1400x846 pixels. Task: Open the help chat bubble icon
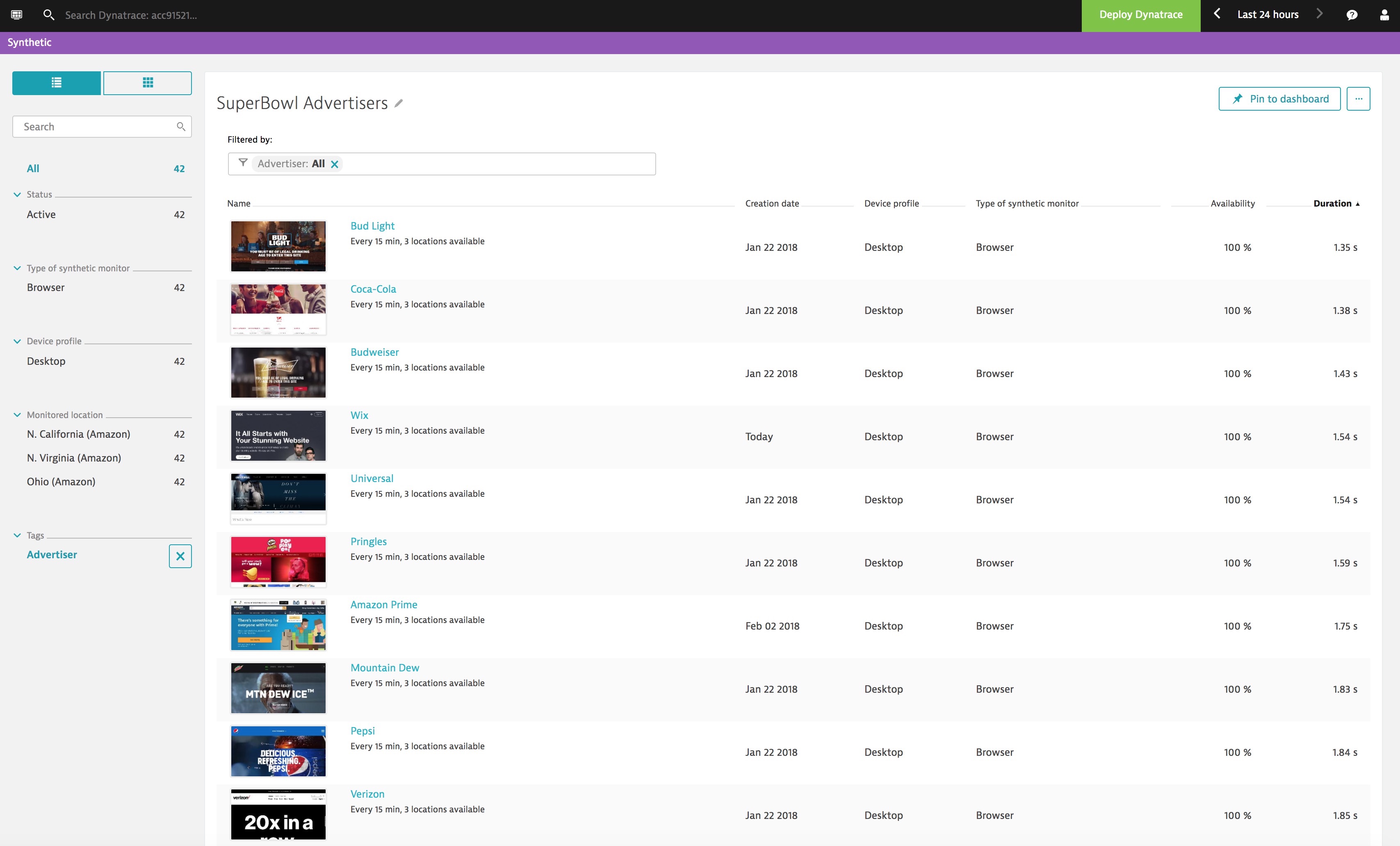click(1352, 15)
